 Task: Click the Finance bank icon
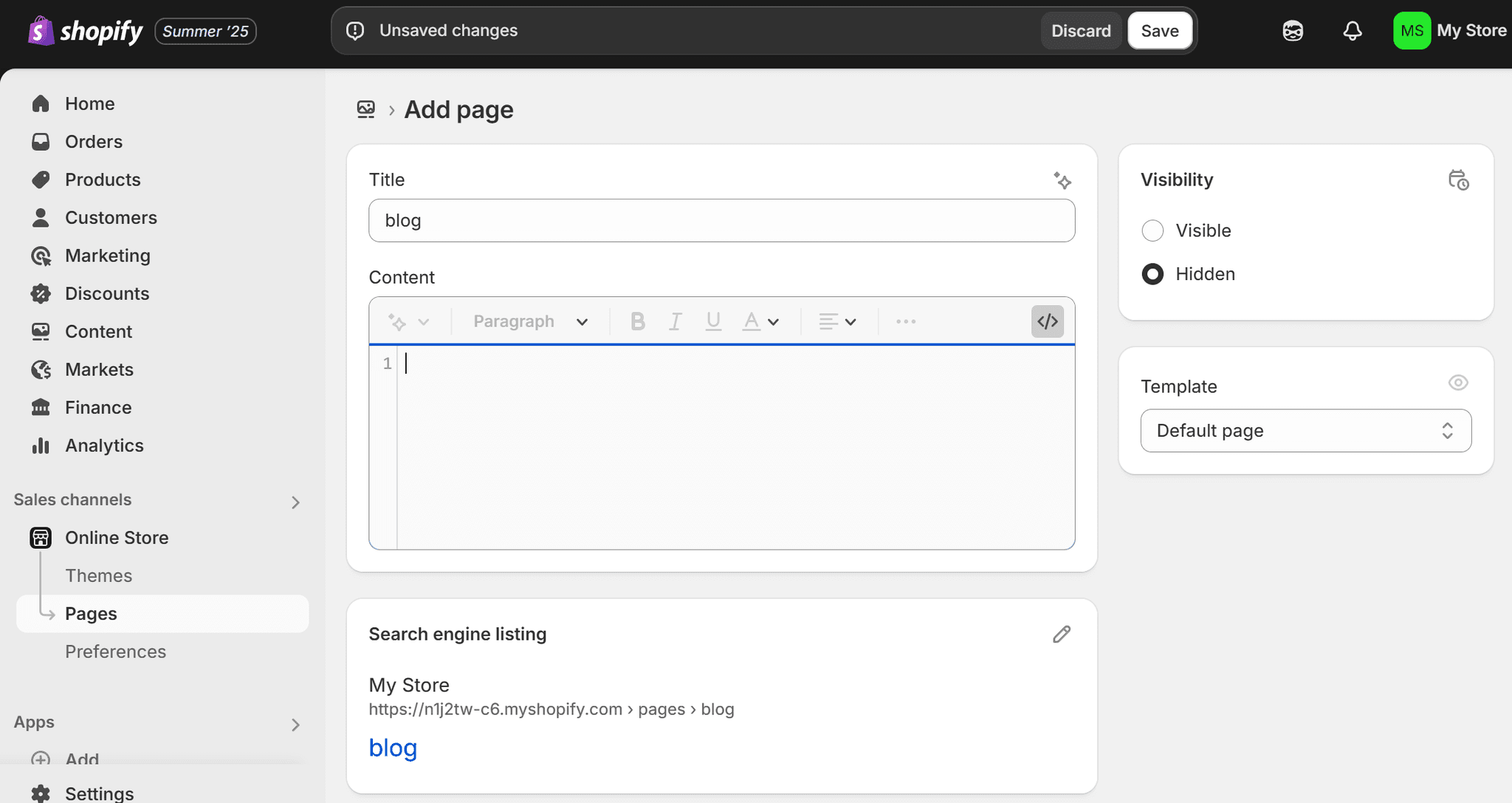click(x=41, y=407)
